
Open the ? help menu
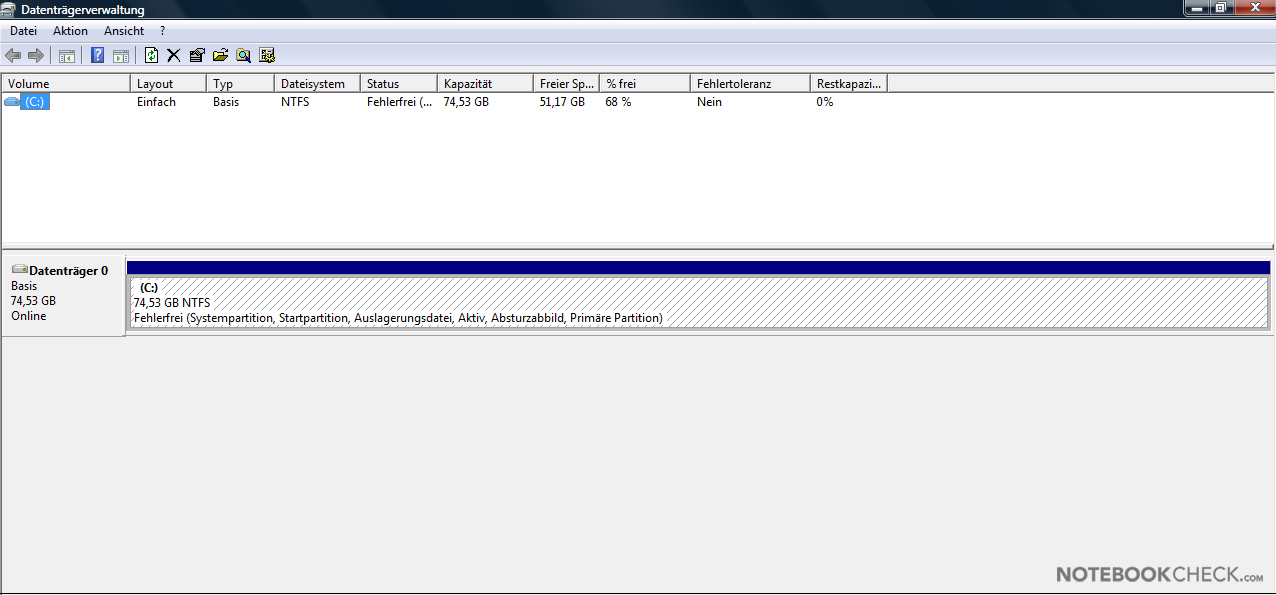point(163,31)
